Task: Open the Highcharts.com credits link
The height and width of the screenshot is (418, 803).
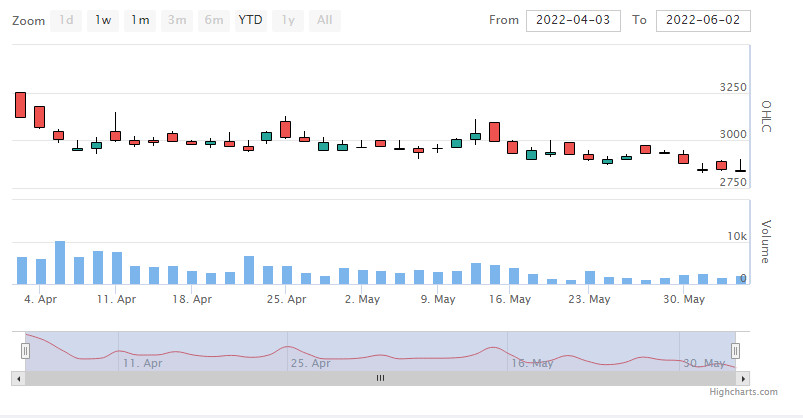Action: (743, 392)
